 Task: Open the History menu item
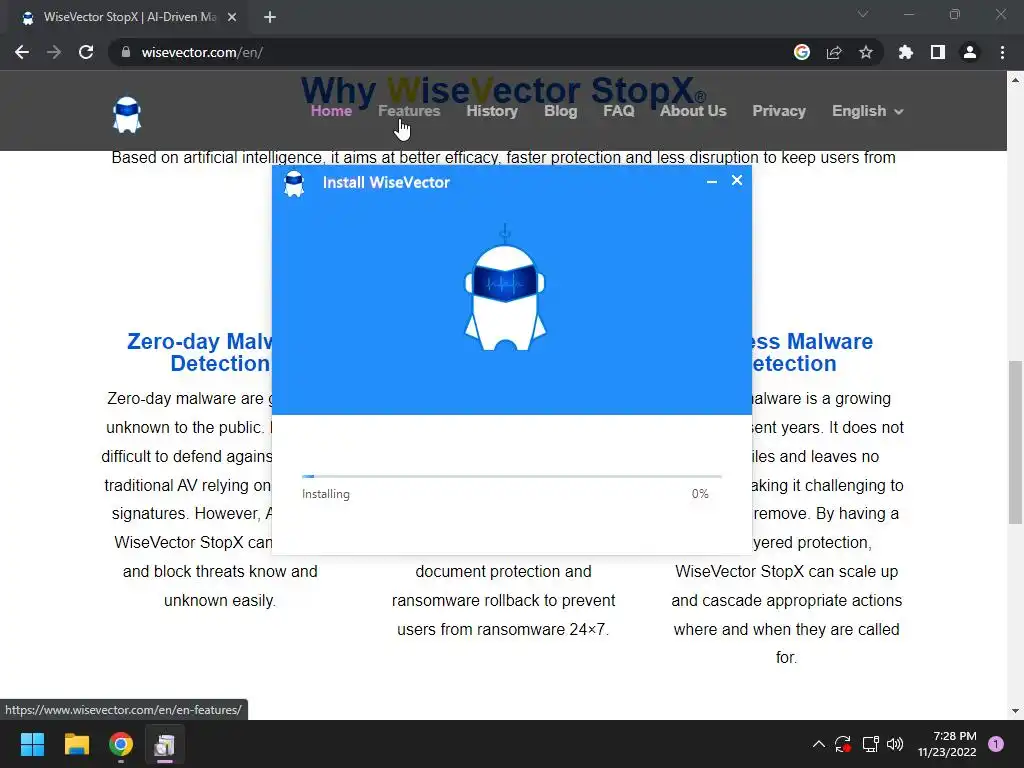(492, 111)
